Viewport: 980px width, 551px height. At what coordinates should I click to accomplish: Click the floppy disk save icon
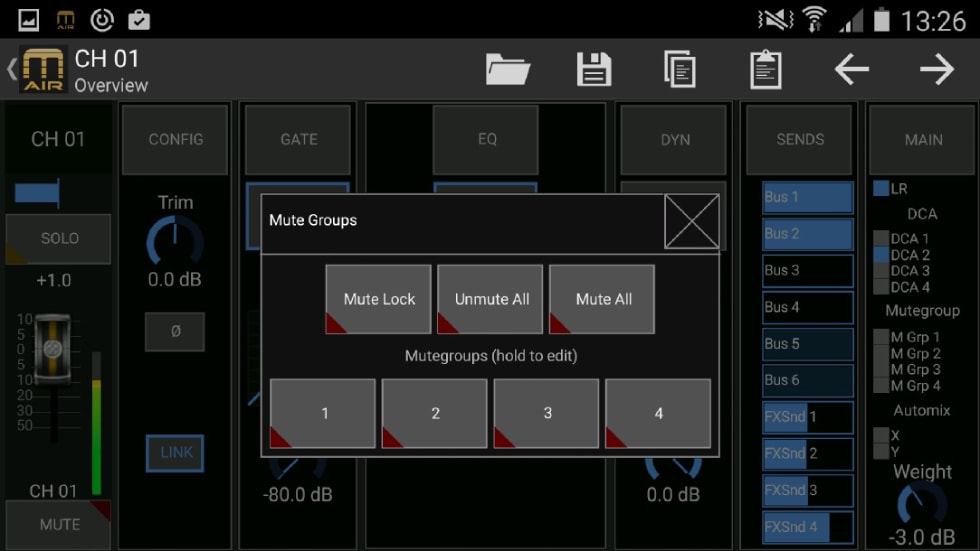pos(594,69)
